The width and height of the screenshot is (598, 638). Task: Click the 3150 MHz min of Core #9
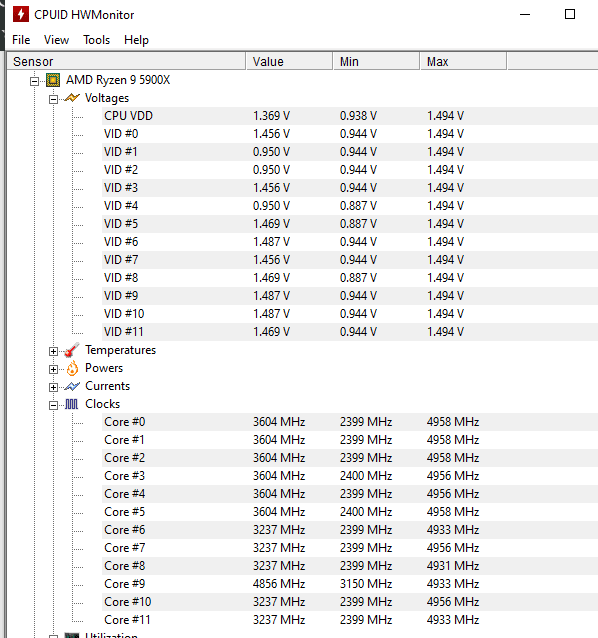(x=366, y=584)
